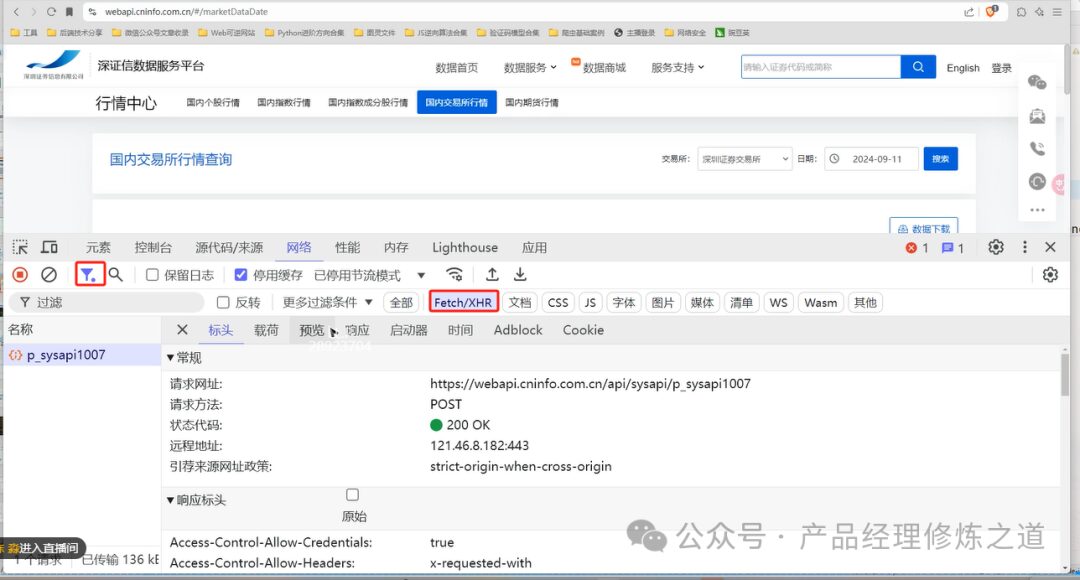This screenshot has height=580, width=1080.
Task: Open the 国内期货行情 navigation tab
Action: 532,103
